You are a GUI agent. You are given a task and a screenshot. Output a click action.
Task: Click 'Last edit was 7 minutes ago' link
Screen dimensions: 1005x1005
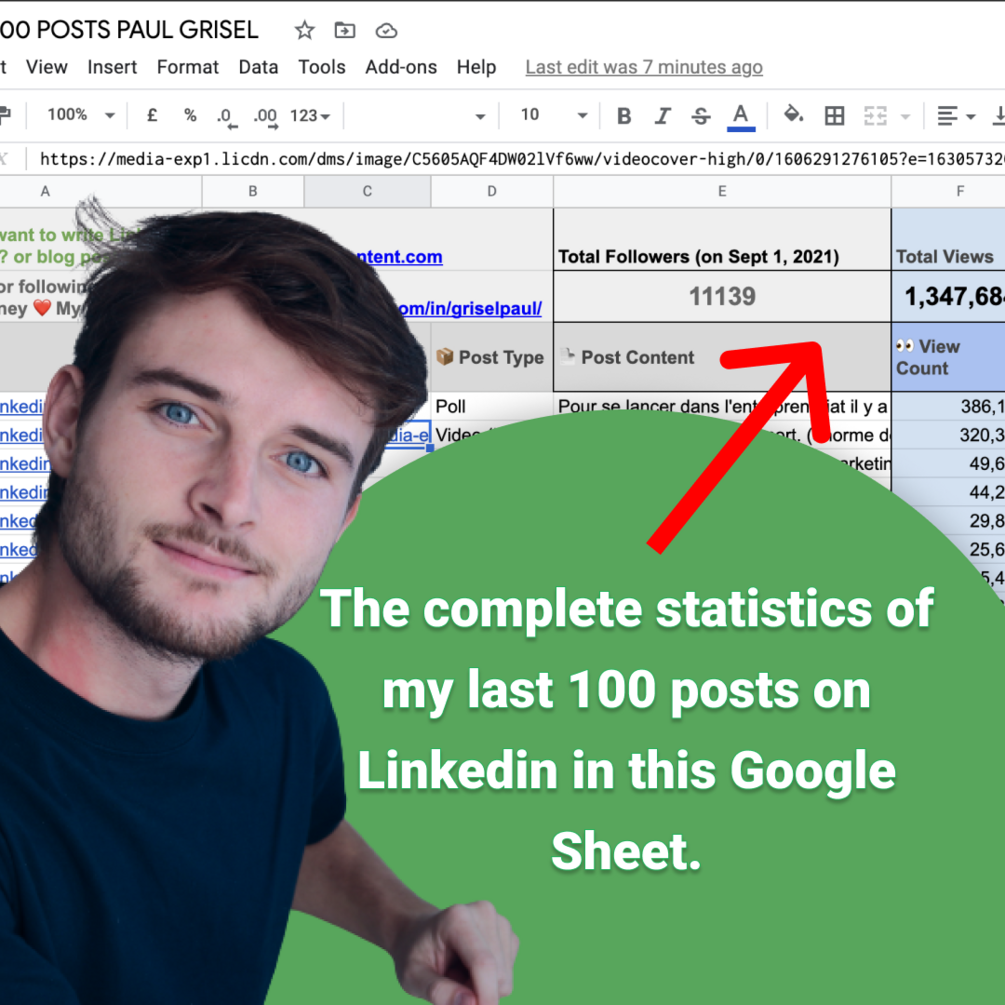click(x=644, y=67)
